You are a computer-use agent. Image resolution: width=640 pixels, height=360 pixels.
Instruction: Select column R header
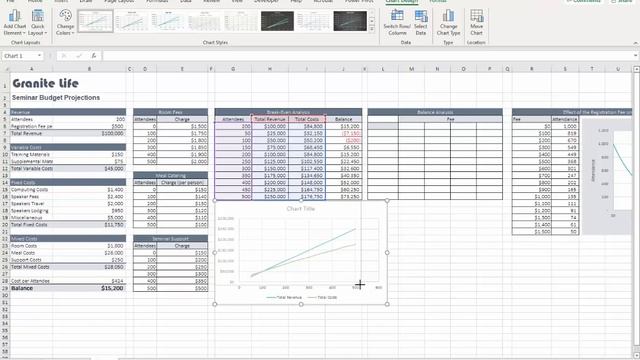(532, 69)
